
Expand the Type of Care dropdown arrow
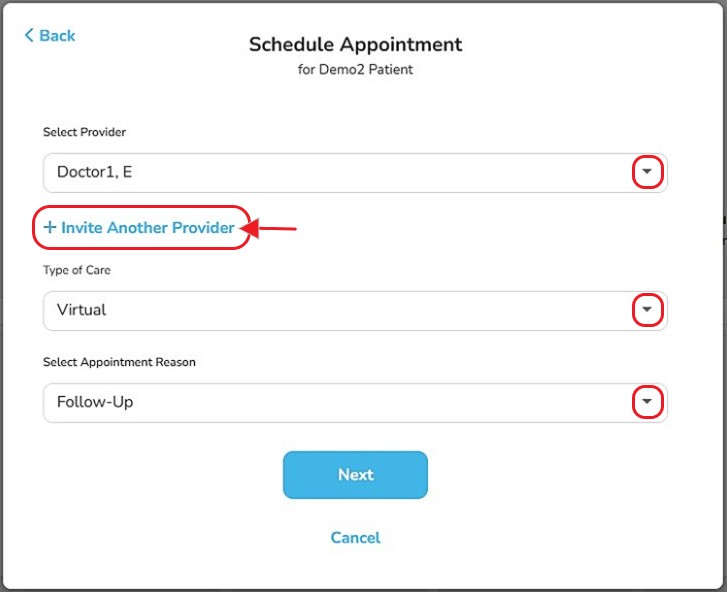click(648, 310)
